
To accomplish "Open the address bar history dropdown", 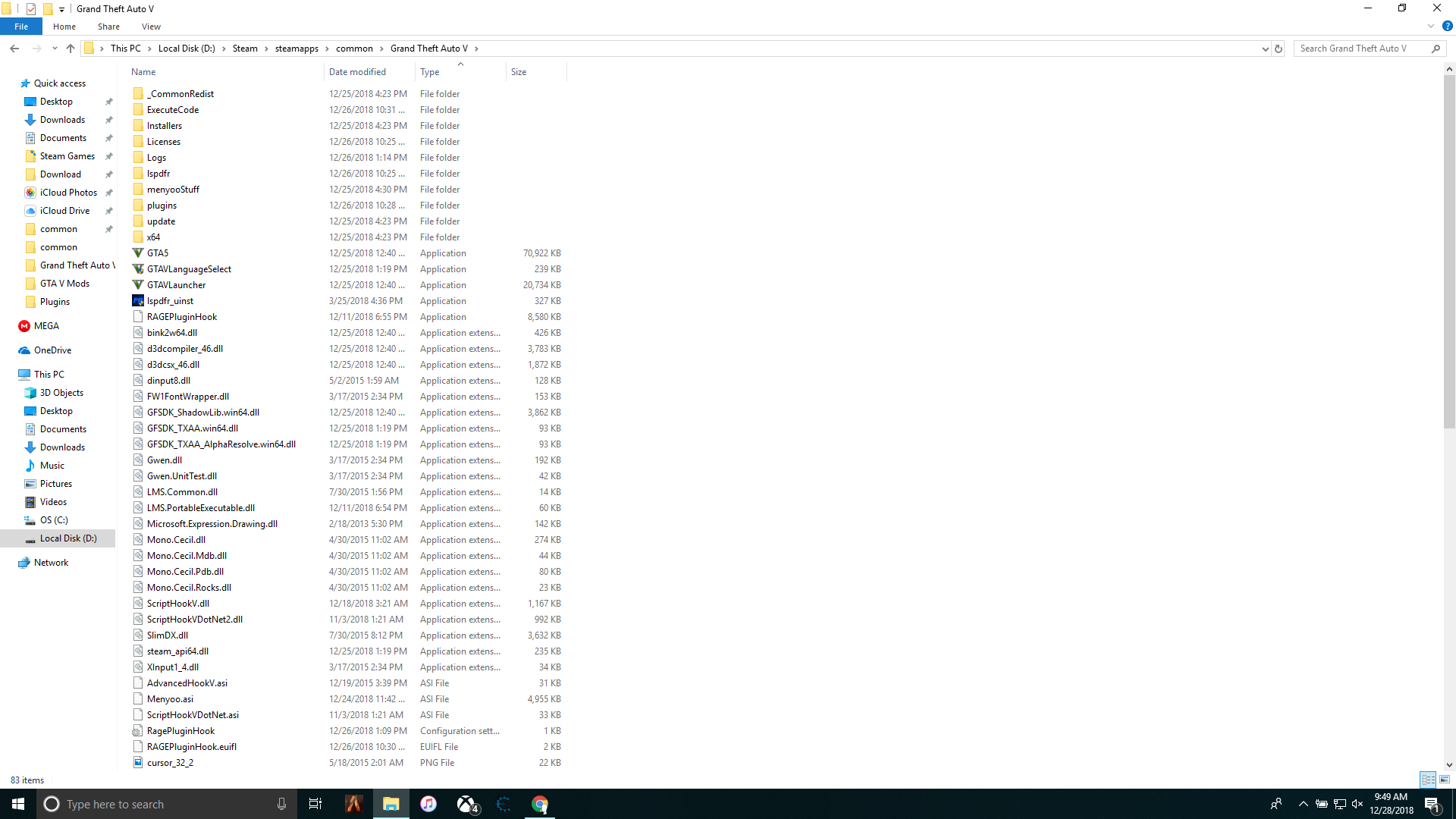I will (1265, 49).
